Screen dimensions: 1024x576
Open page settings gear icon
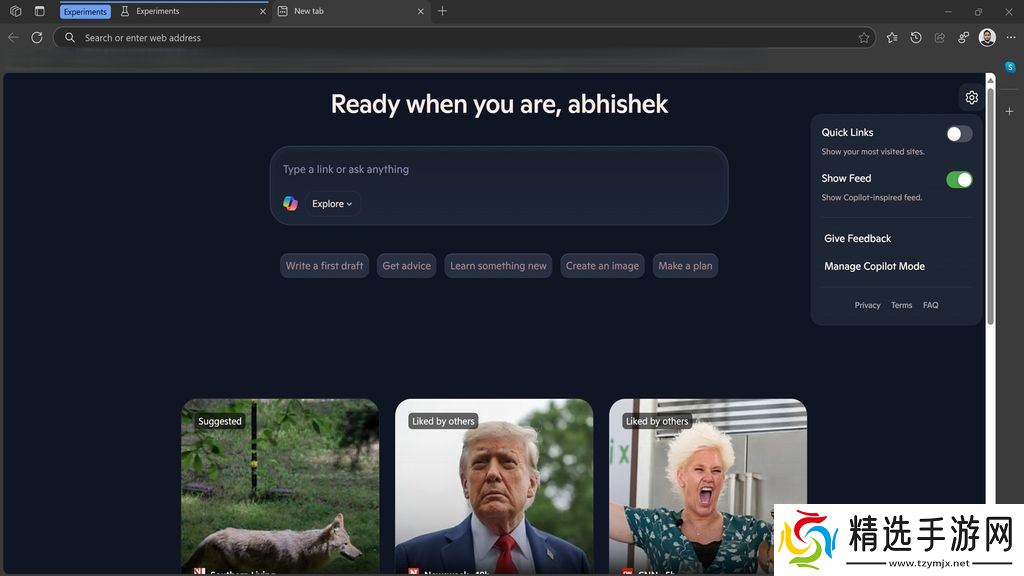coord(971,97)
